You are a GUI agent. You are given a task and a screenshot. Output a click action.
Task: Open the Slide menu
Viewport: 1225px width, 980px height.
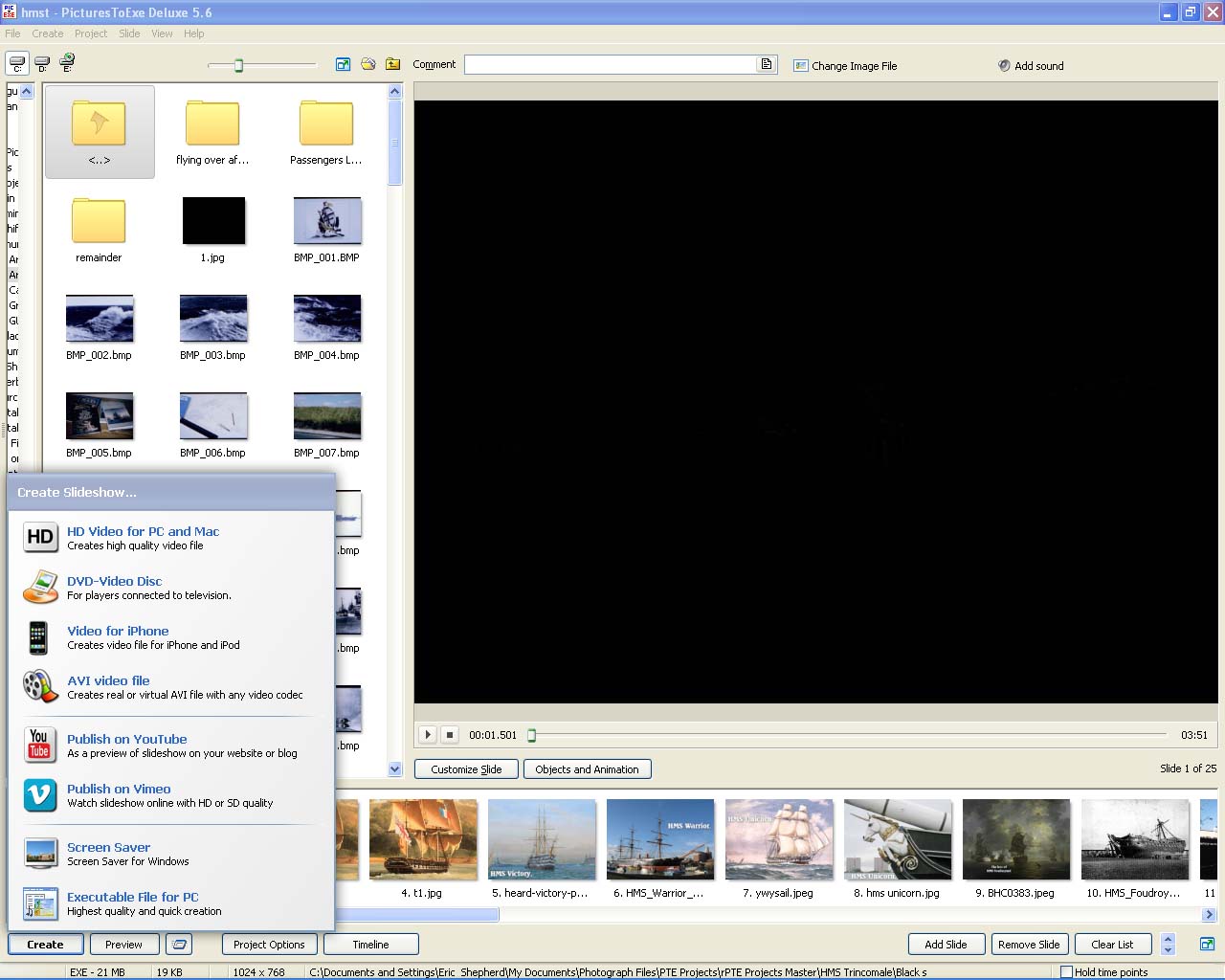click(x=129, y=33)
